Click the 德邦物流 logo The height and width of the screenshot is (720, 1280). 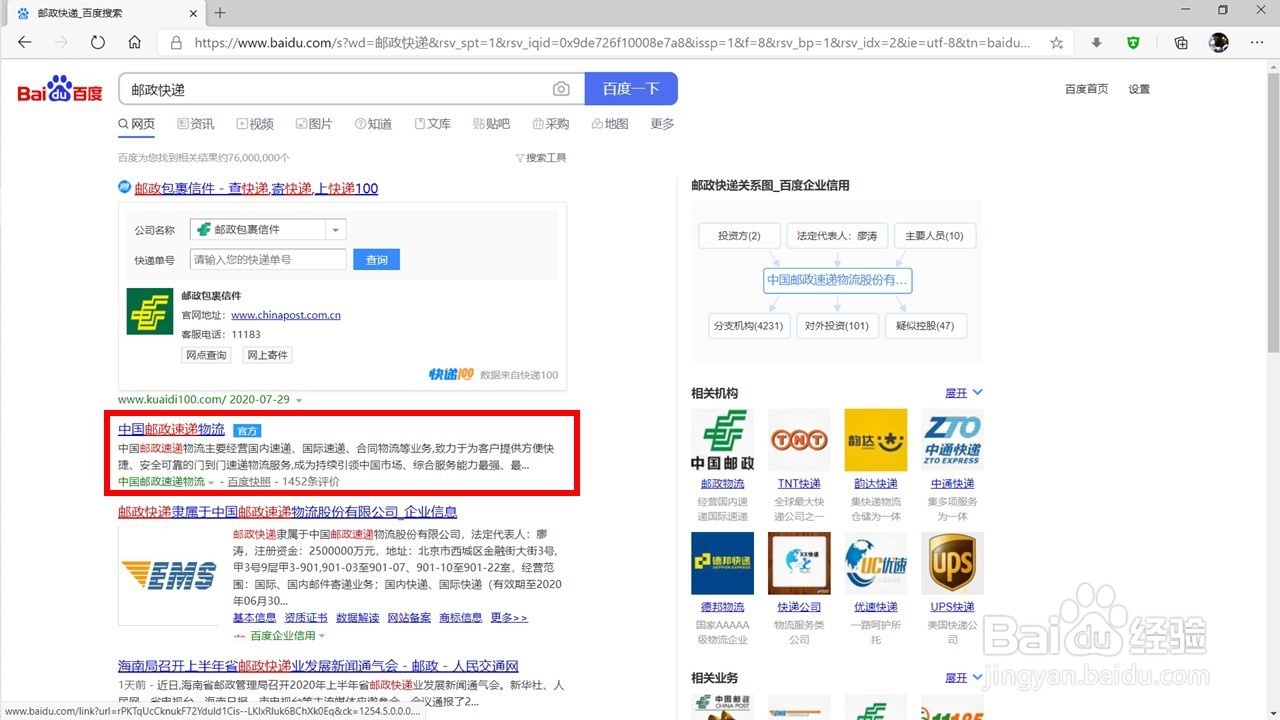pyautogui.click(x=722, y=562)
